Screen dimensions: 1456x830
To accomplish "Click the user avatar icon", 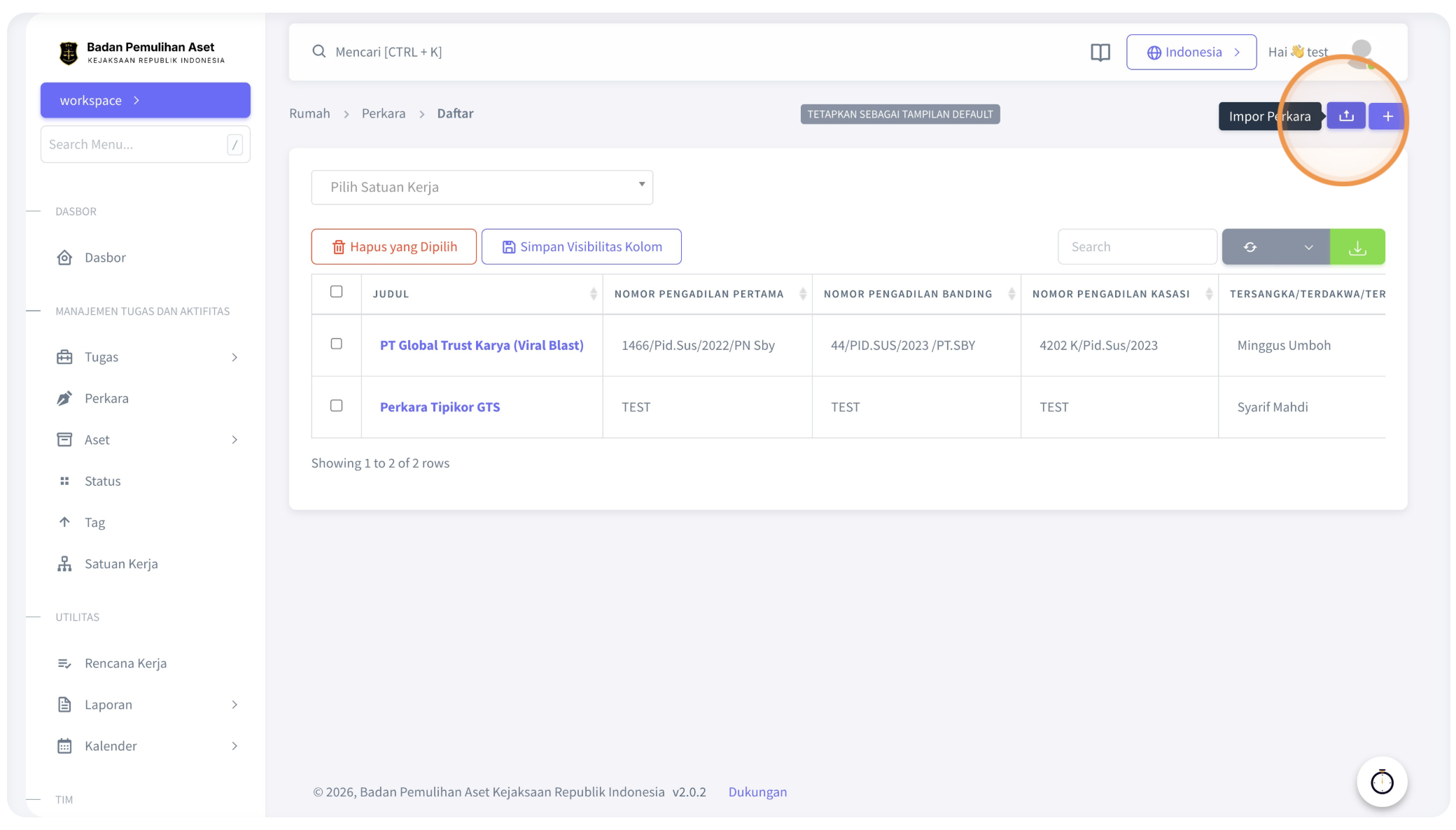I will point(1361,52).
